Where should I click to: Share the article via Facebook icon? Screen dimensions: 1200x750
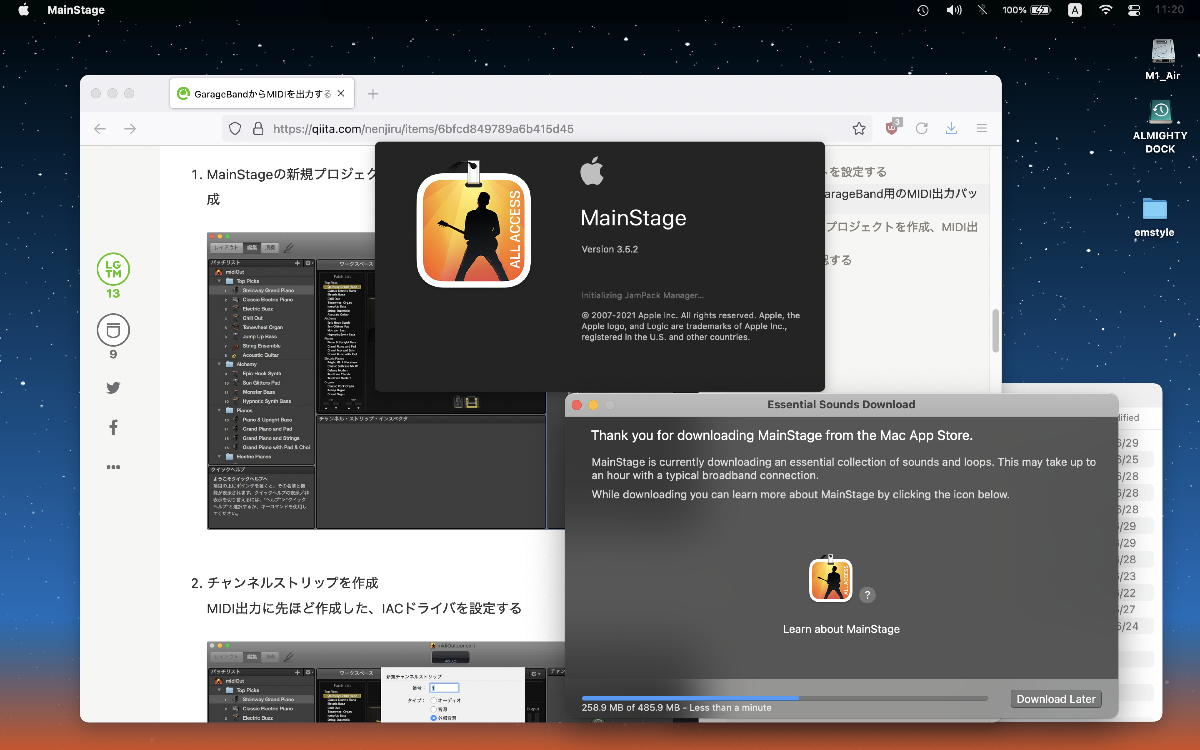tap(113, 427)
